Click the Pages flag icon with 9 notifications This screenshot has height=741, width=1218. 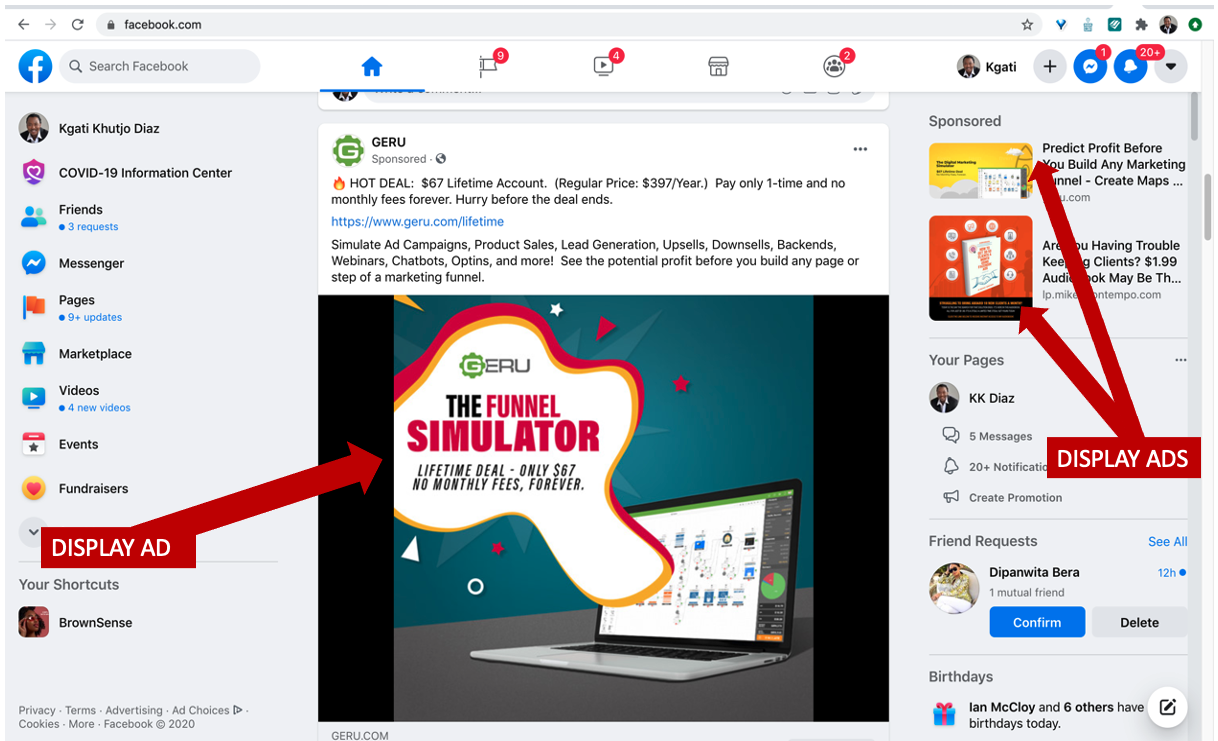pos(488,66)
